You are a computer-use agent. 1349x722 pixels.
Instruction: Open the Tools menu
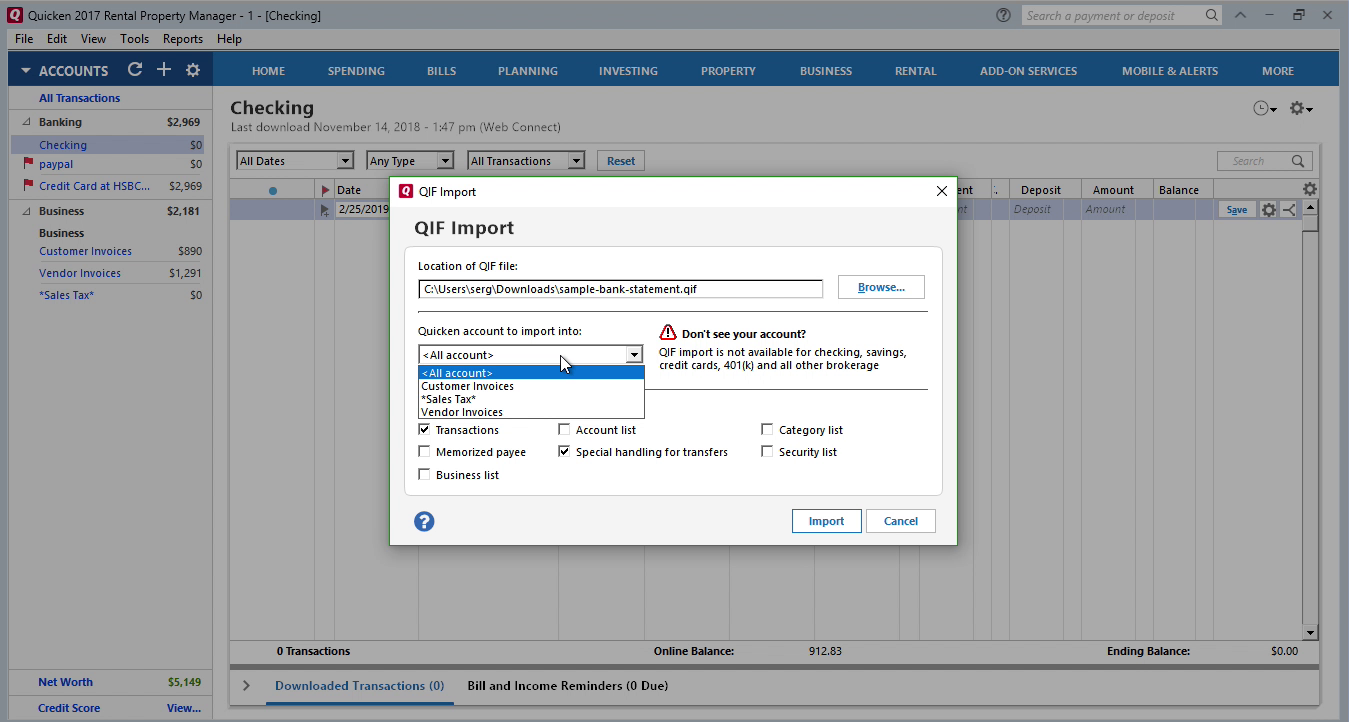(x=134, y=39)
